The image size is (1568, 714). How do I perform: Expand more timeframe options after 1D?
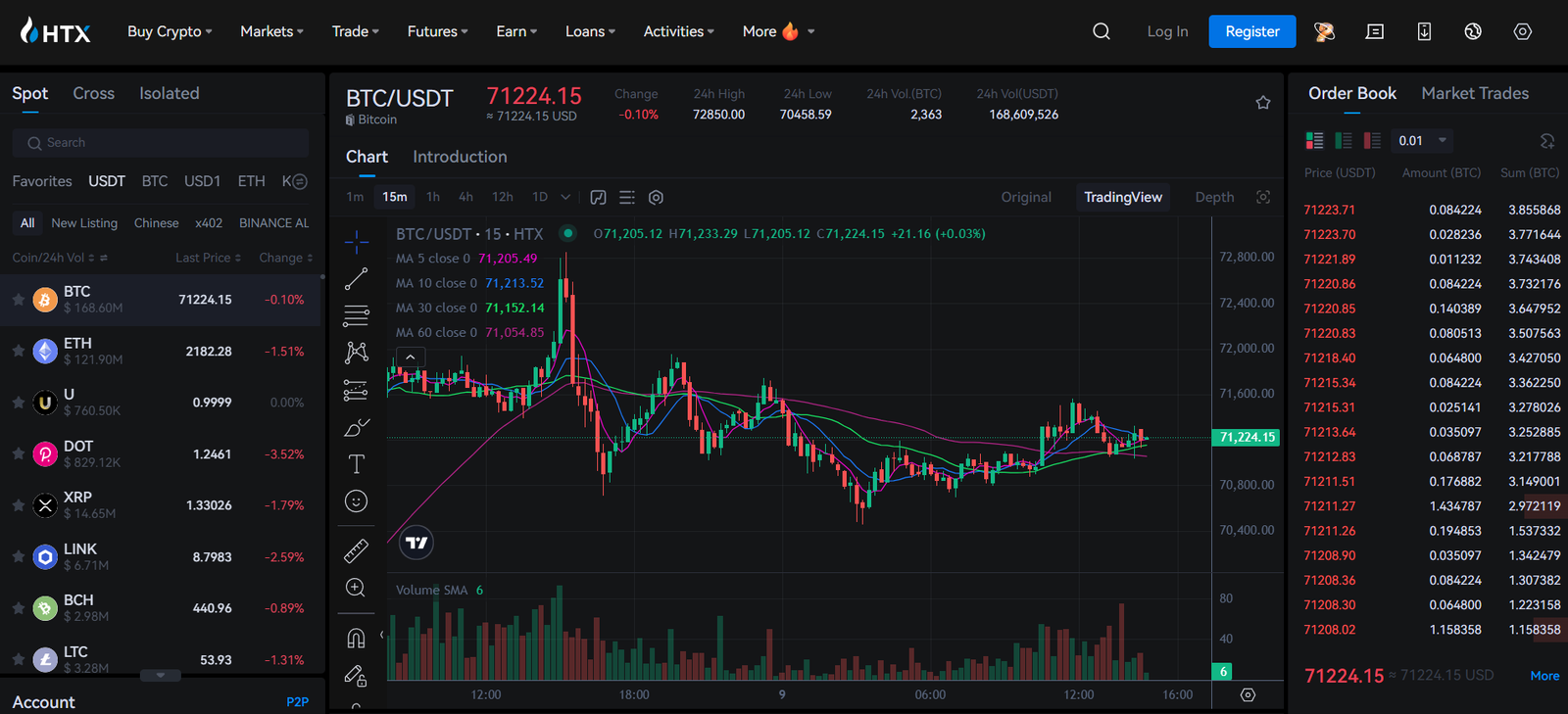(565, 197)
